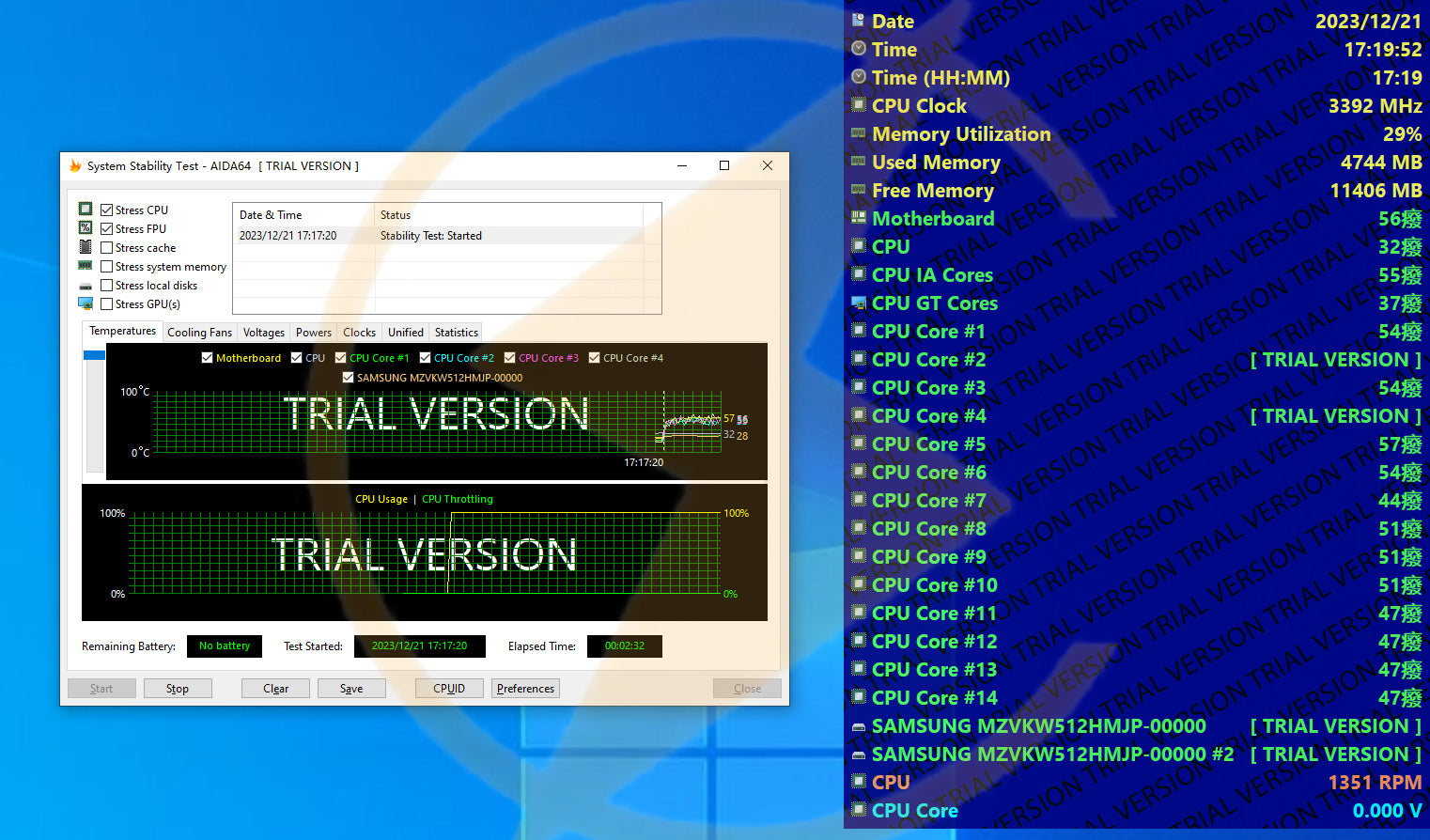Image resolution: width=1430 pixels, height=840 pixels.
Task: Click the Stress CPU chip icon
Action: tap(85, 210)
